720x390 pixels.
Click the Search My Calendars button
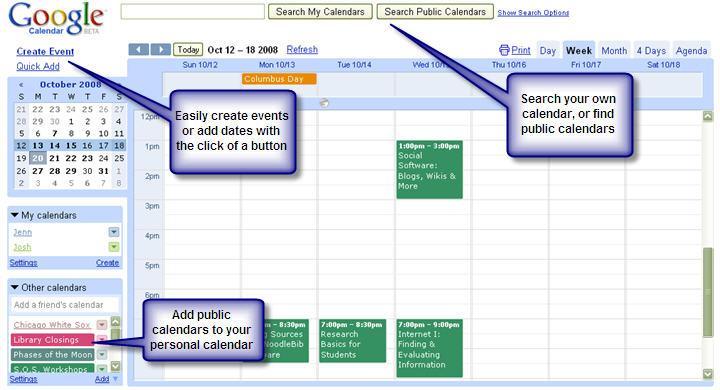pyautogui.click(x=320, y=12)
